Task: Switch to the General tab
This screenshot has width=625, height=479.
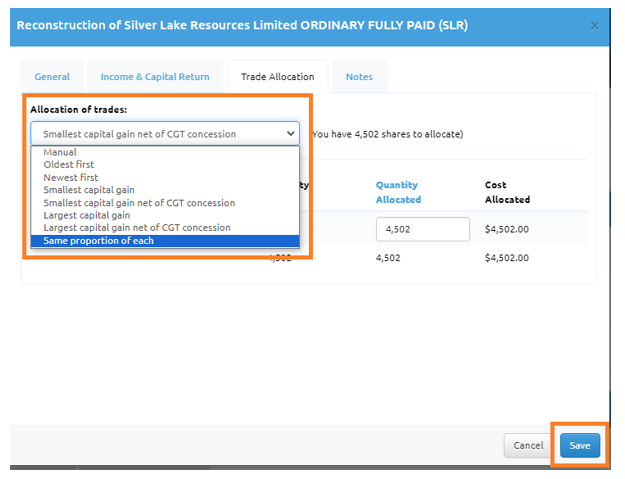Action: (x=52, y=76)
